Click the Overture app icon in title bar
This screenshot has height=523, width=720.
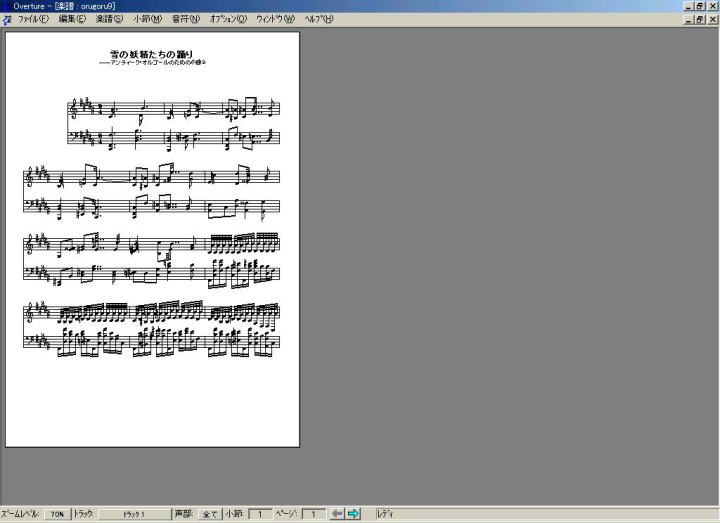6,6
